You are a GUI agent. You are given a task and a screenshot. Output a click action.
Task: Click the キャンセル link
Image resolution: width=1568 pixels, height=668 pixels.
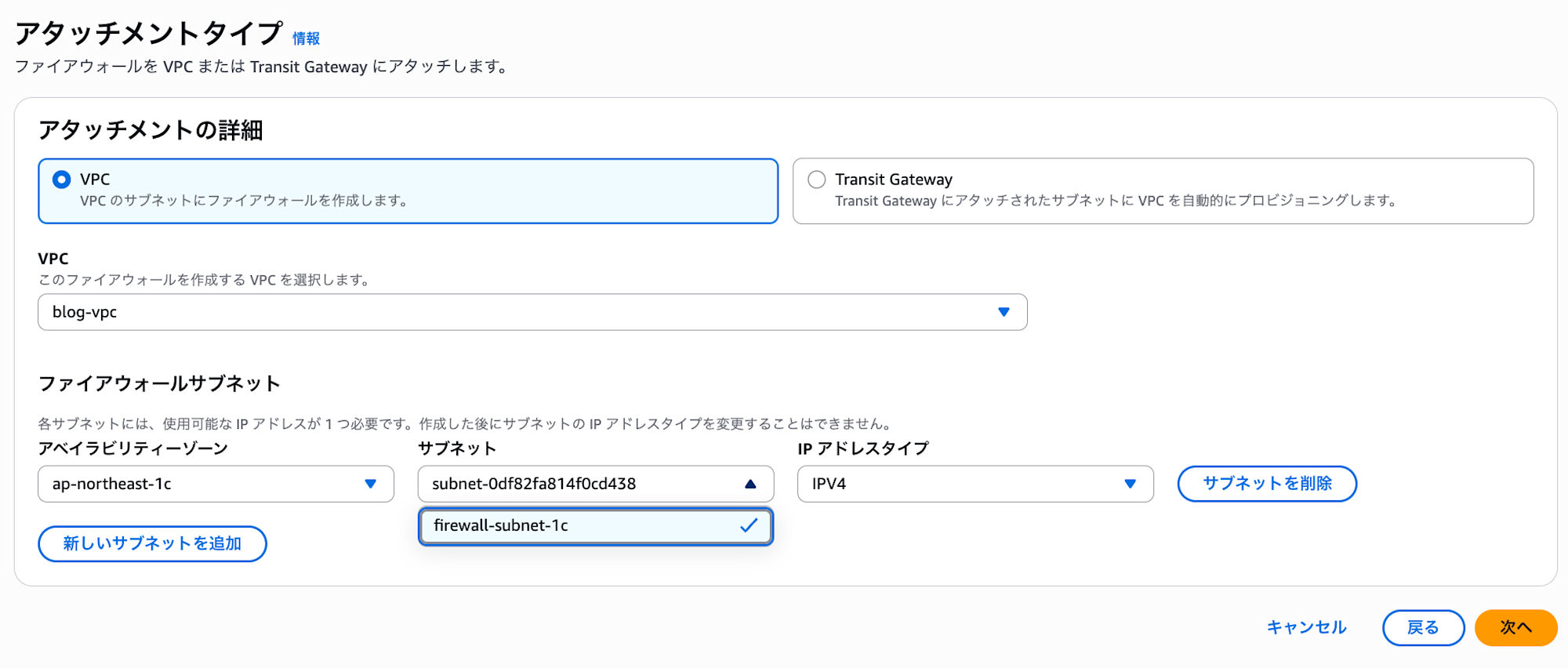click(x=1306, y=627)
